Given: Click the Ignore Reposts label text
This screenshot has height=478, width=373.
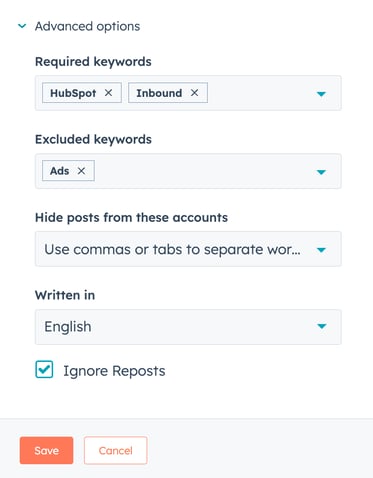Looking at the screenshot, I should click(114, 371).
